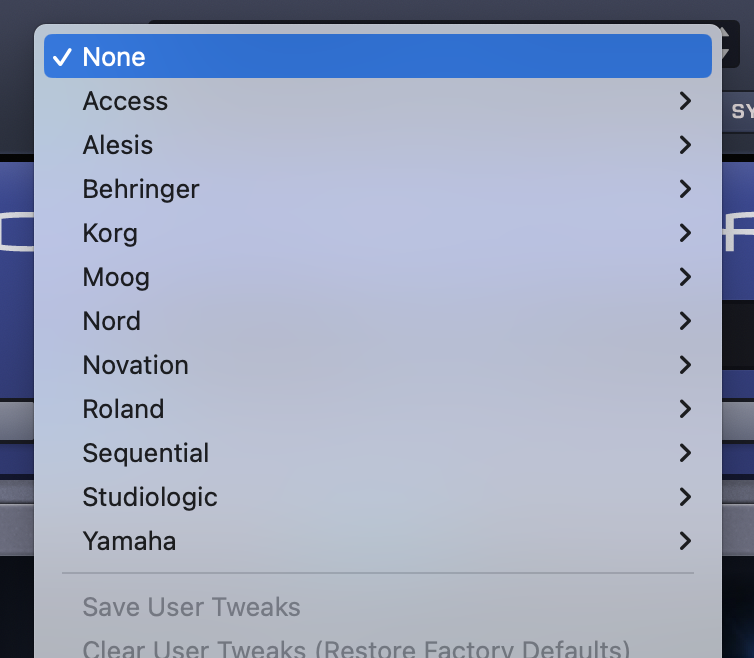This screenshot has width=754, height=658.
Task: Click the chevron arrow next to Novation
Action: (x=685, y=365)
